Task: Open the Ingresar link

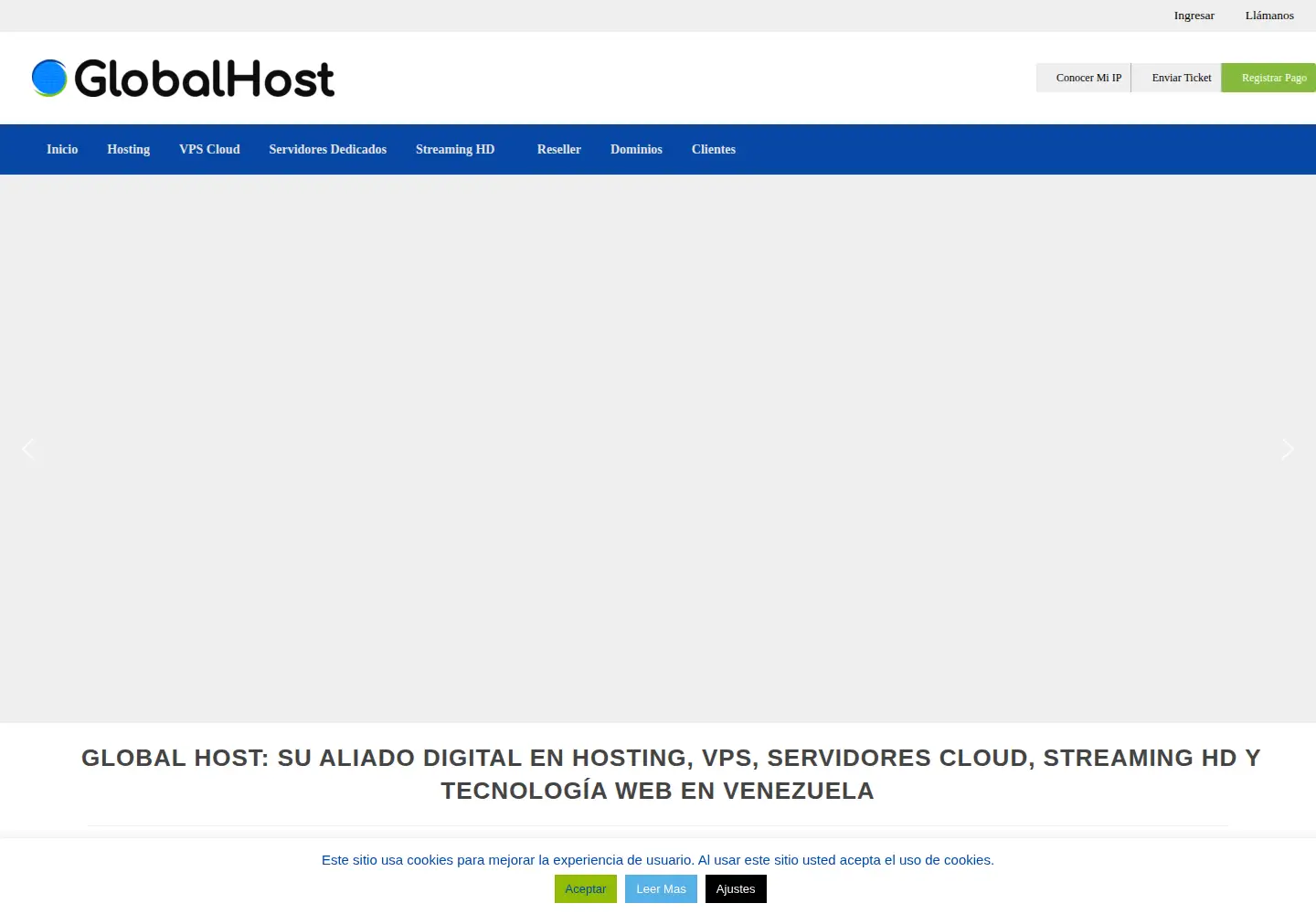Action: [x=1194, y=16]
